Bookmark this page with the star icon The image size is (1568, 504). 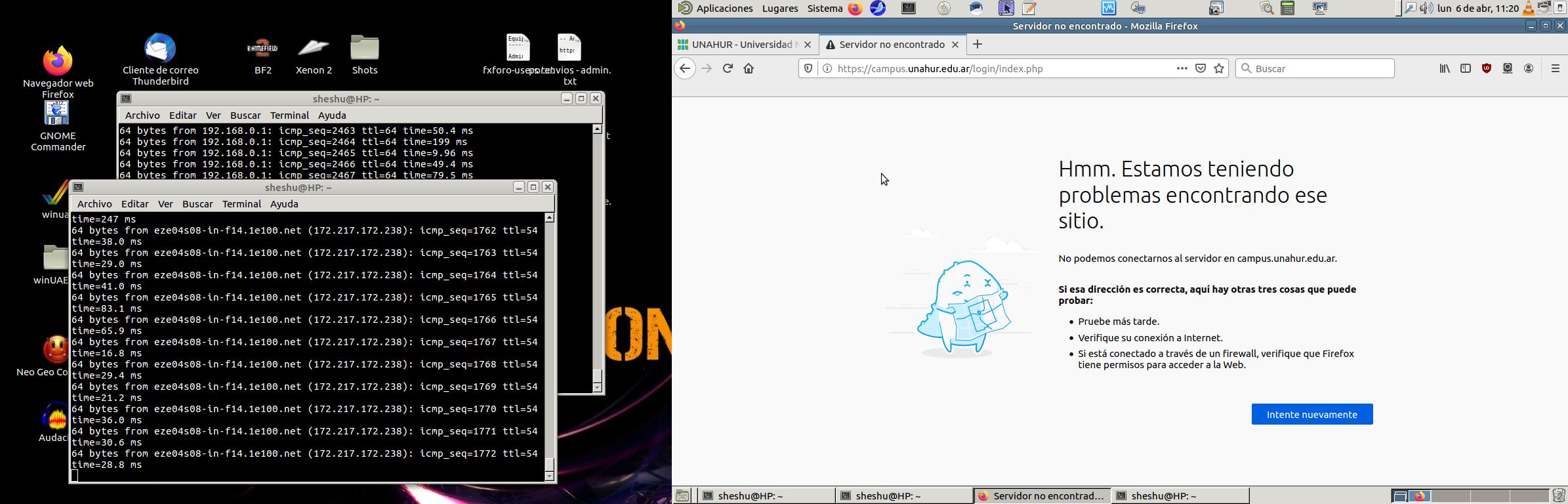point(1219,68)
